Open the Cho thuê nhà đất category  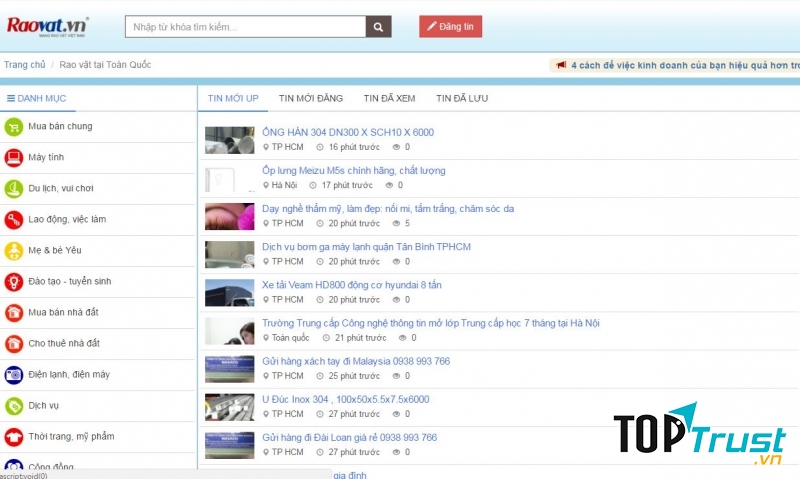click(64, 344)
